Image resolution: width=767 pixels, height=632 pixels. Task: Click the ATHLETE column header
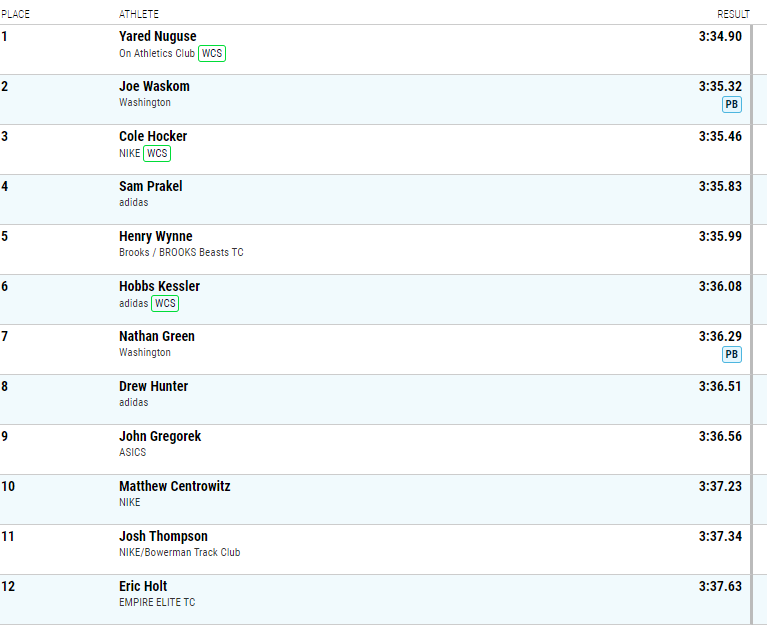click(x=139, y=14)
